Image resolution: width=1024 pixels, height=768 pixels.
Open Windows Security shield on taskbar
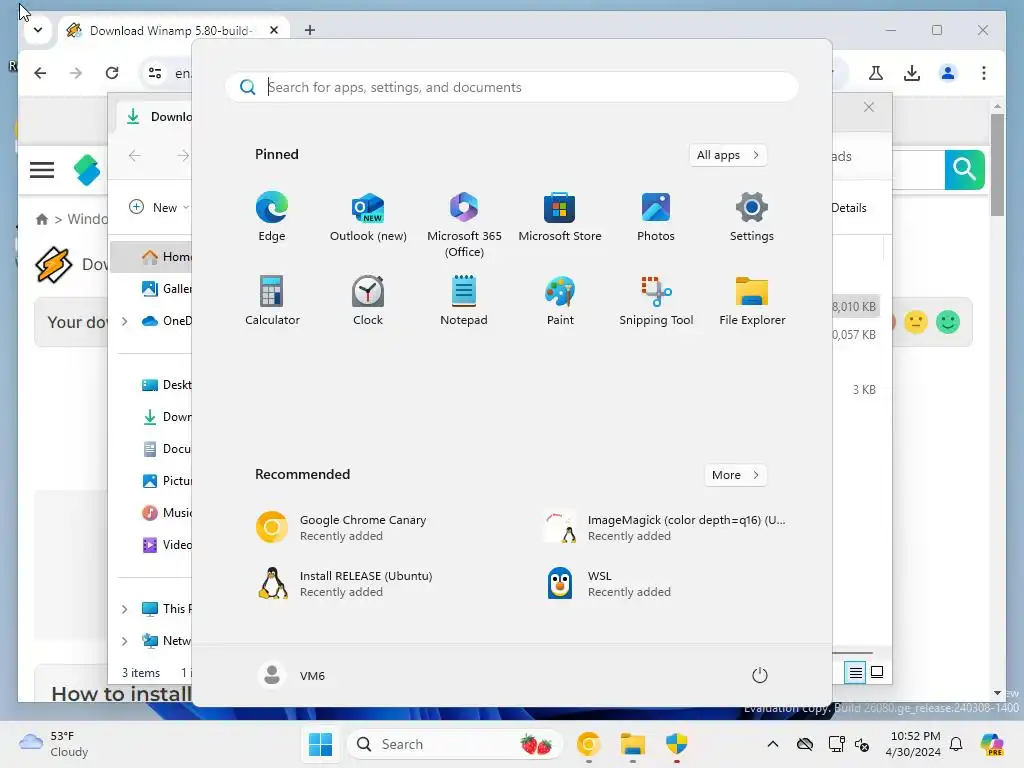coord(677,744)
